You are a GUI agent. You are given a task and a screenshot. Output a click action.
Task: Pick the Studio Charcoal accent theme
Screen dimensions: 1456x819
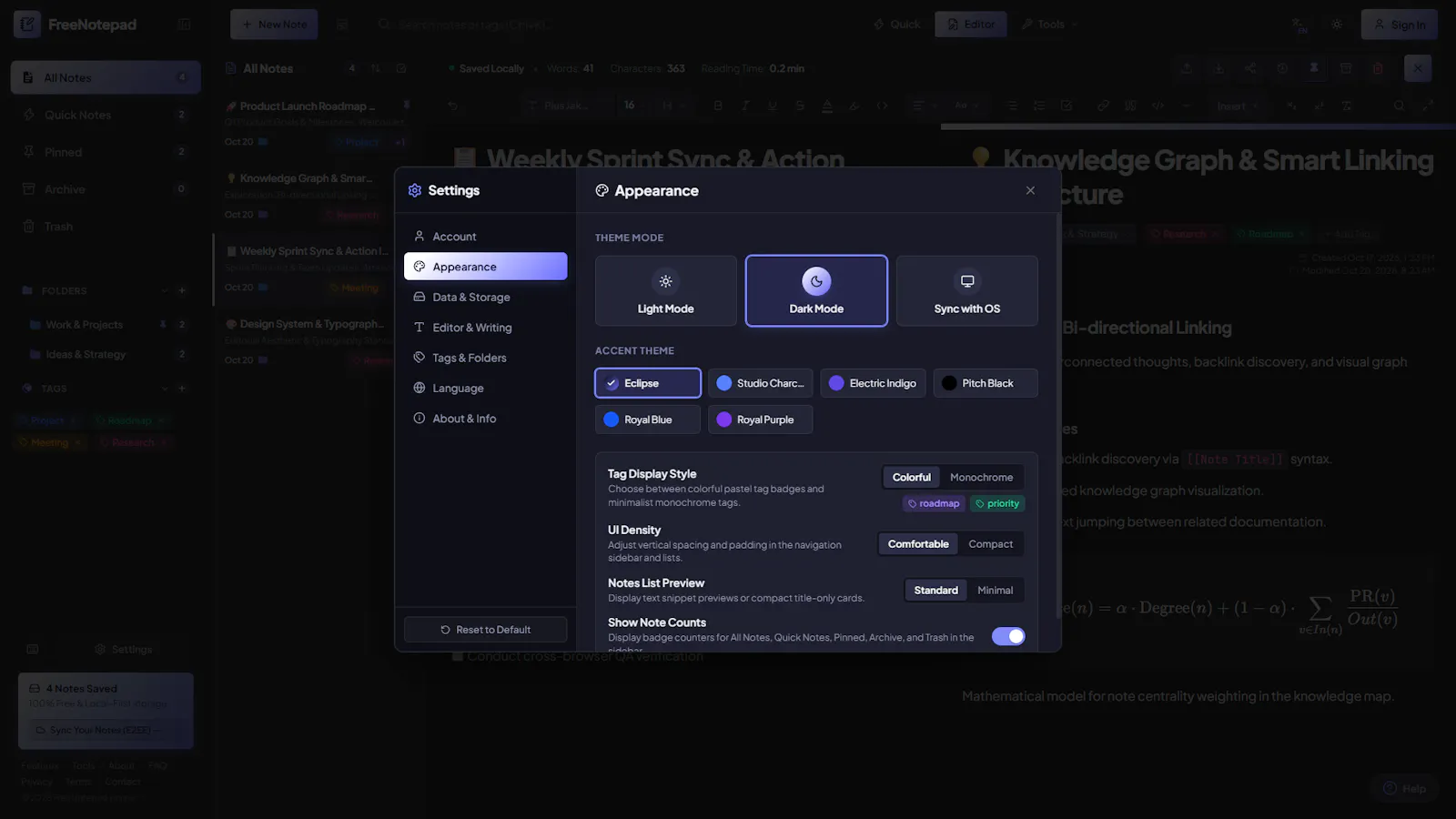click(x=761, y=383)
